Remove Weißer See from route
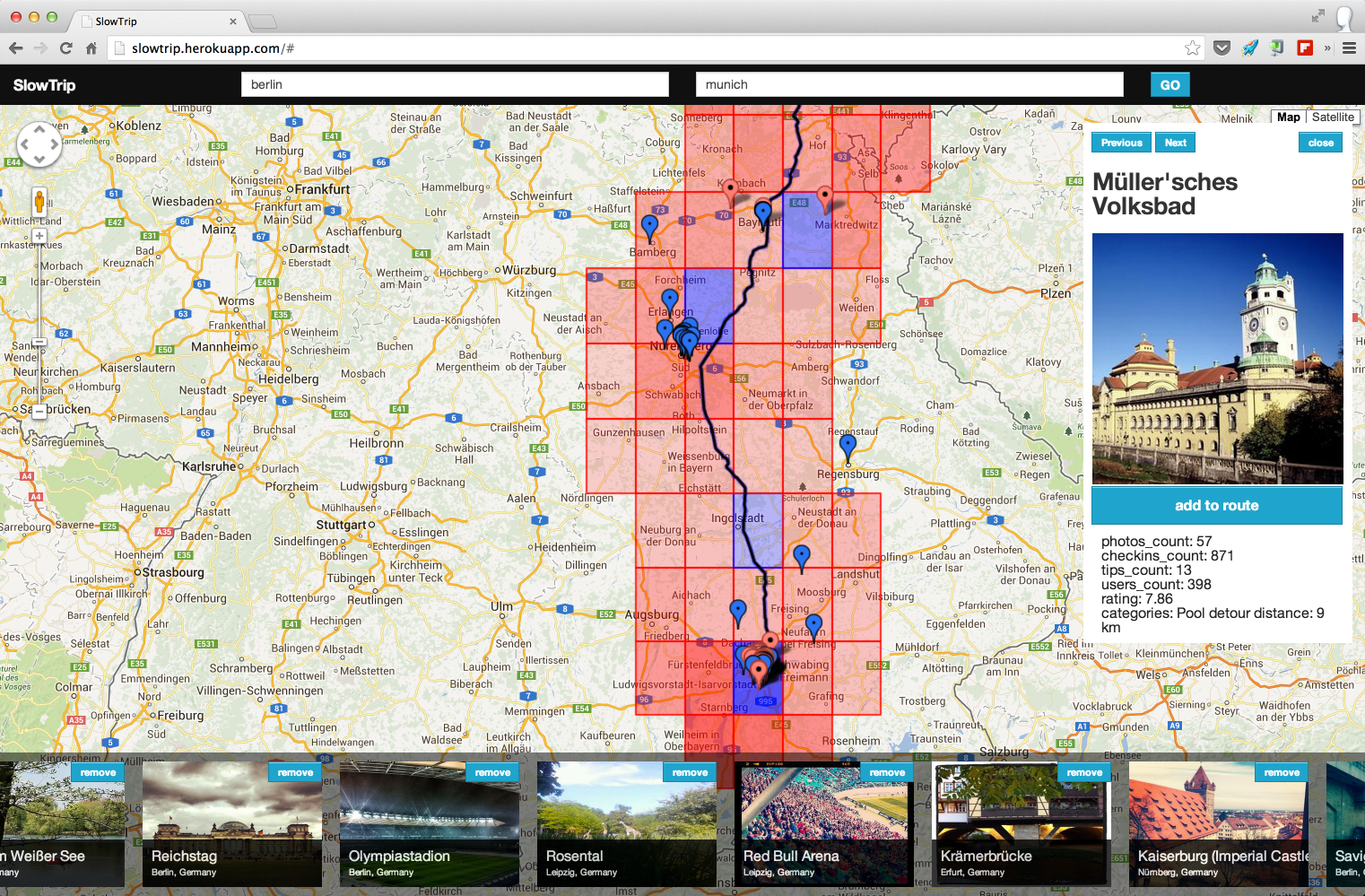 [x=98, y=772]
